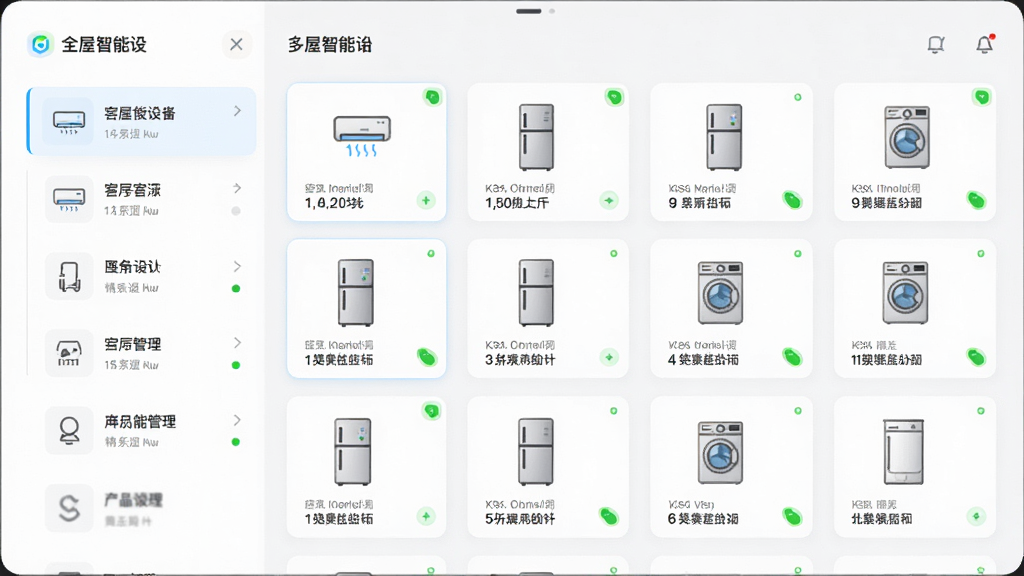Click the icon beside 宫房管理 in the sidebar
Screen dimensions: 1024x576
(69, 353)
